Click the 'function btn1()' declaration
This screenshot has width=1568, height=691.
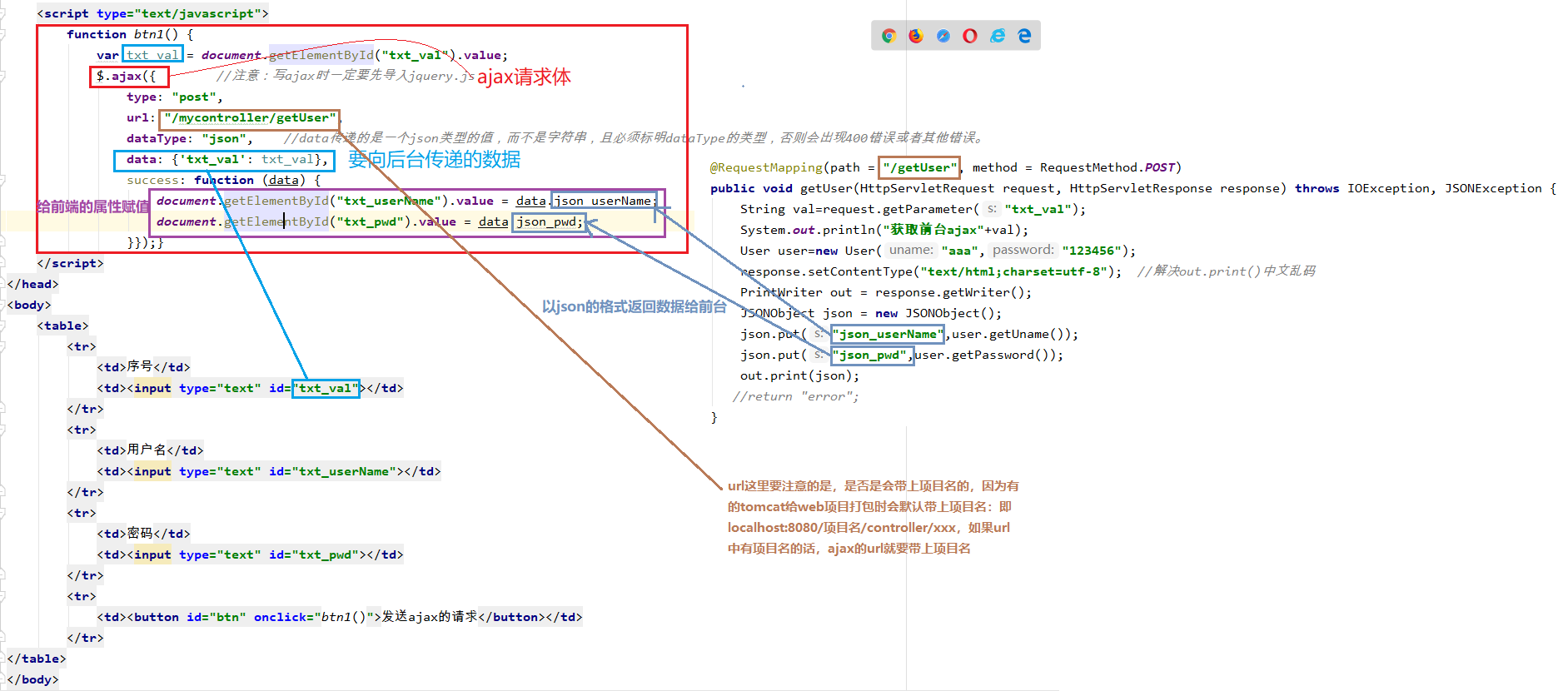click(x=130, y=35)
